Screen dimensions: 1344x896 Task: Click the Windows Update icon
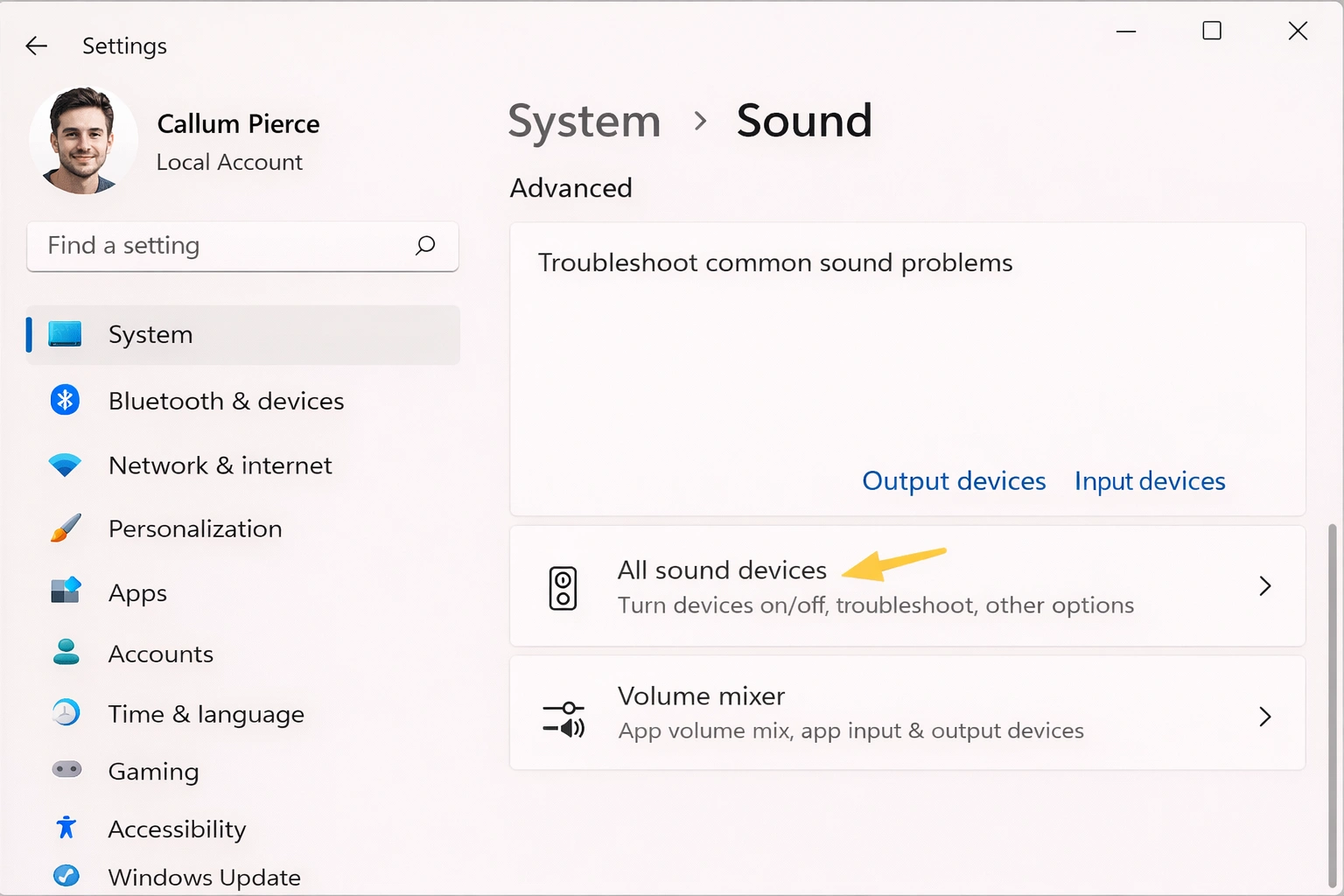tap(65, 877)
